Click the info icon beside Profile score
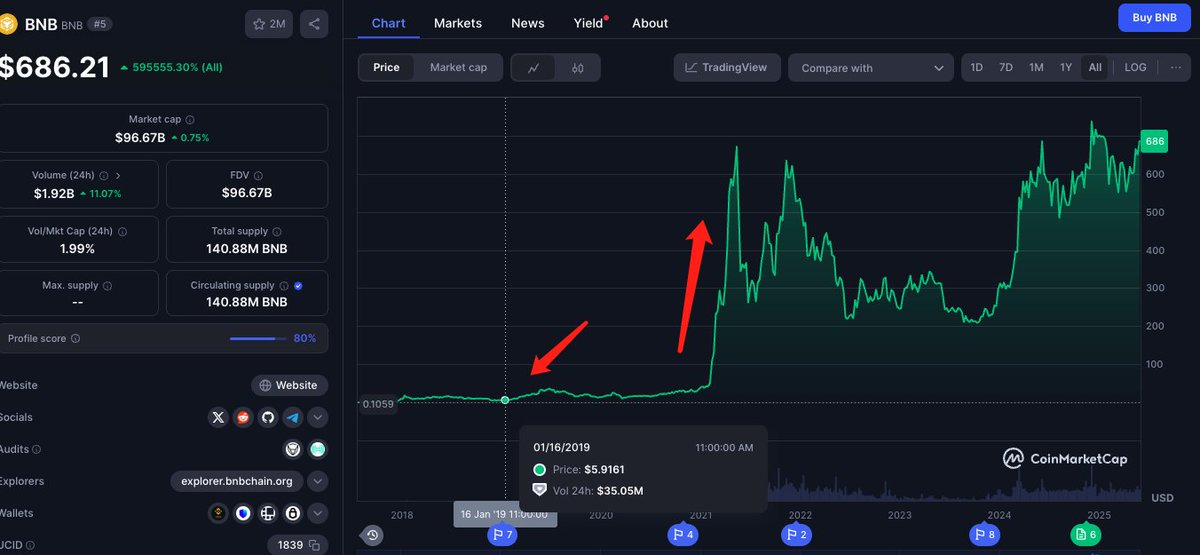Image resolution: width=1200 pixels, height=555 pixels. (x=75, y=339)
